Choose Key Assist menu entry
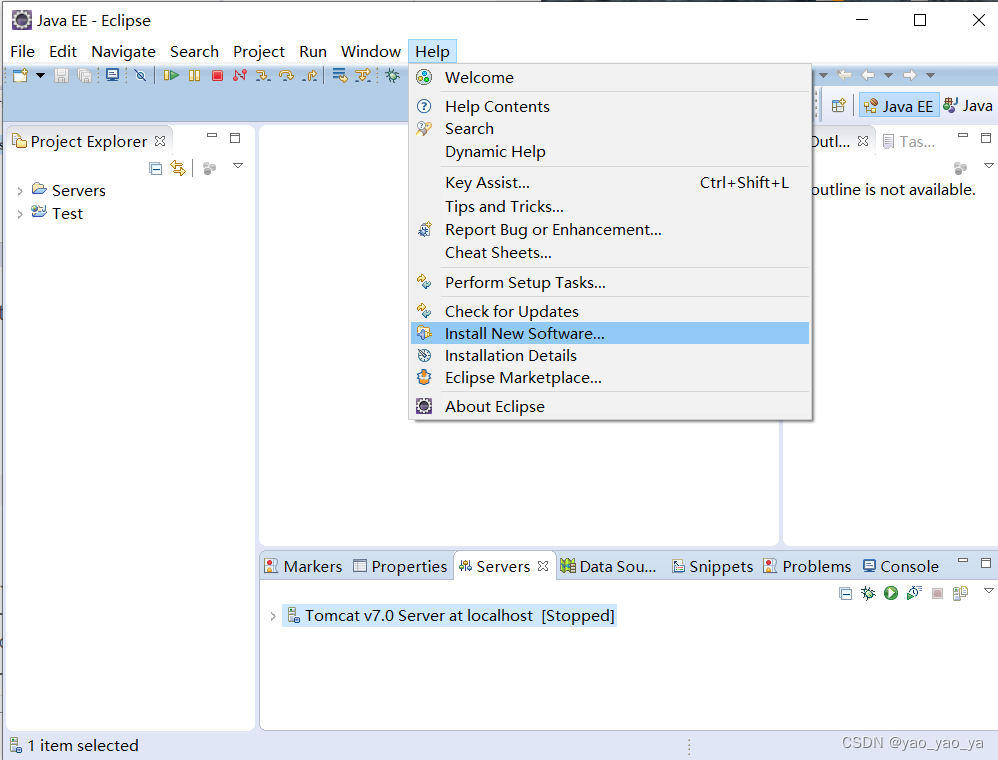Viewport: 998px width, 760px height. coord(610,183)
